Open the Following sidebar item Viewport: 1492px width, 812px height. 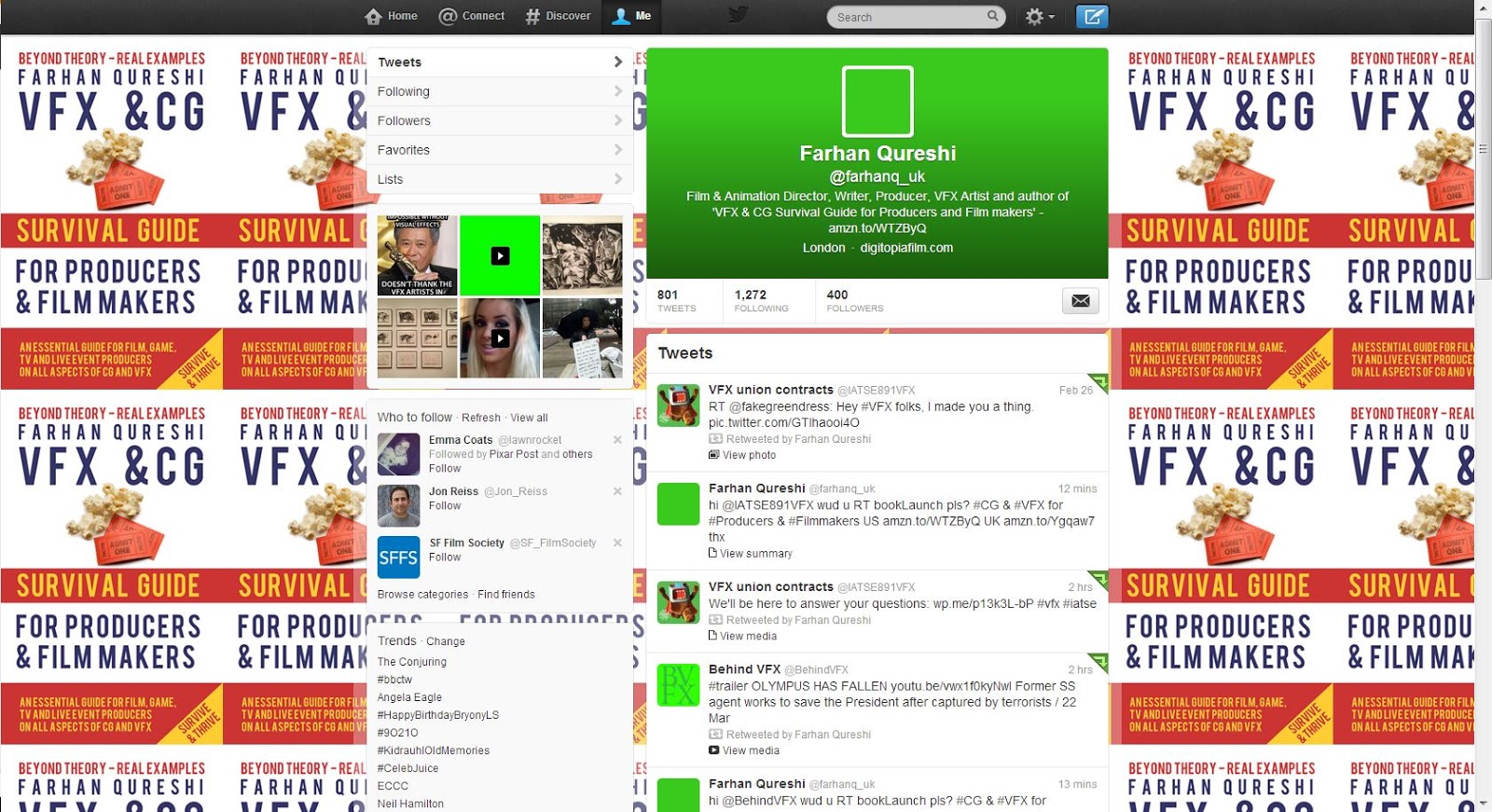click(500, 91)
